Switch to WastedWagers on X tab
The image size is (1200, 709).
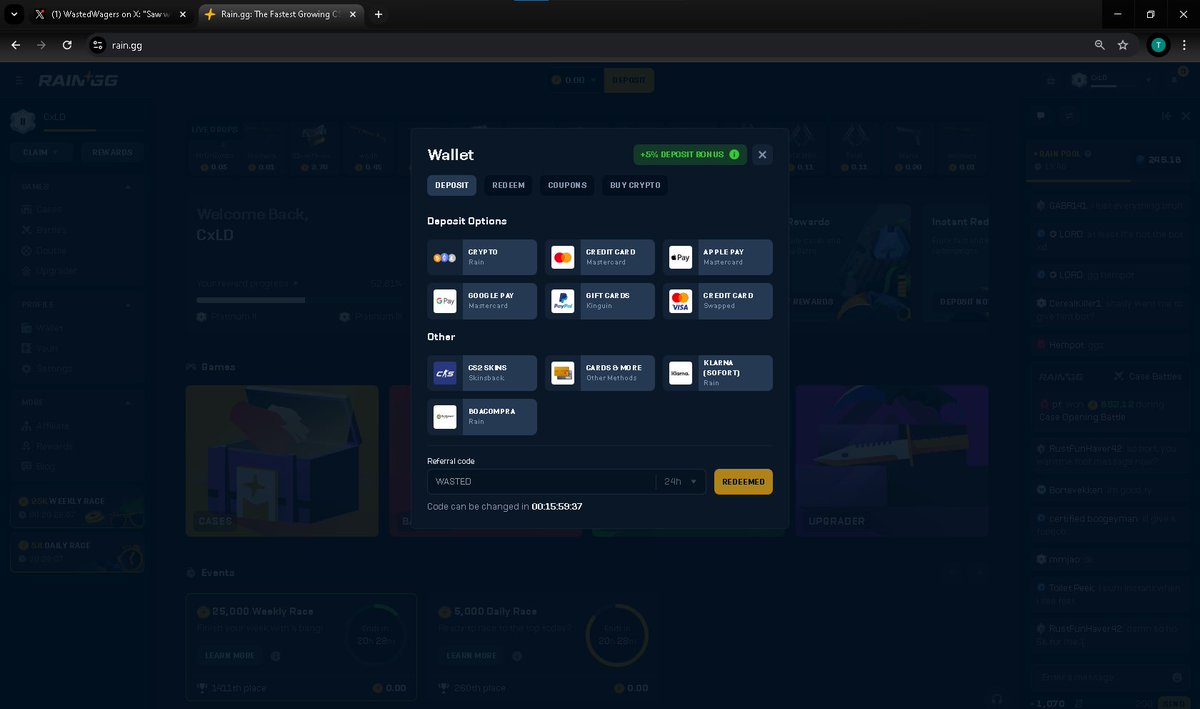pyautogui.click(x=109, y=15)
